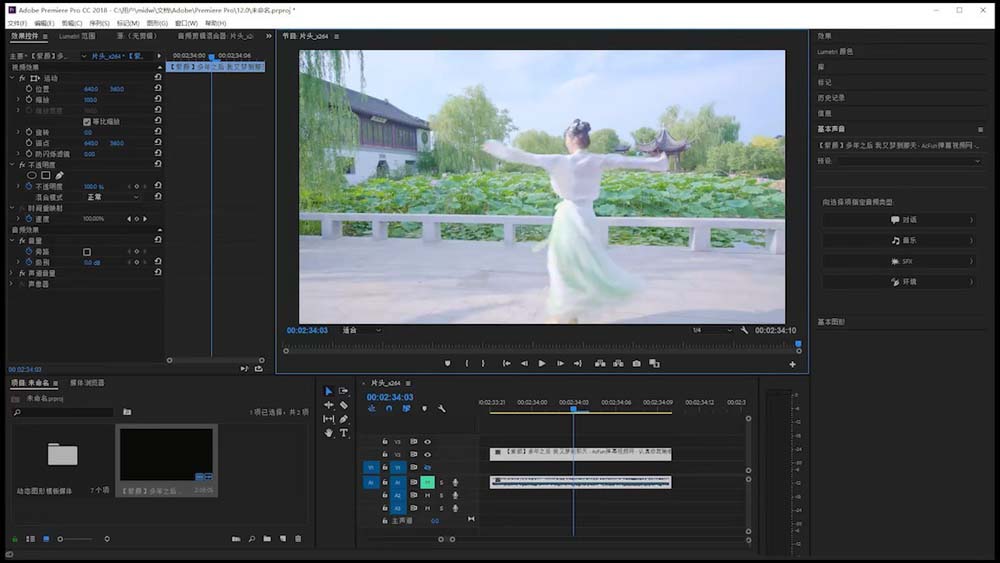The width and height of the screenshot is (1000, 563).
Task: Switch to the 媒体浏览器 tab
Action: click(x=87, y=383)
